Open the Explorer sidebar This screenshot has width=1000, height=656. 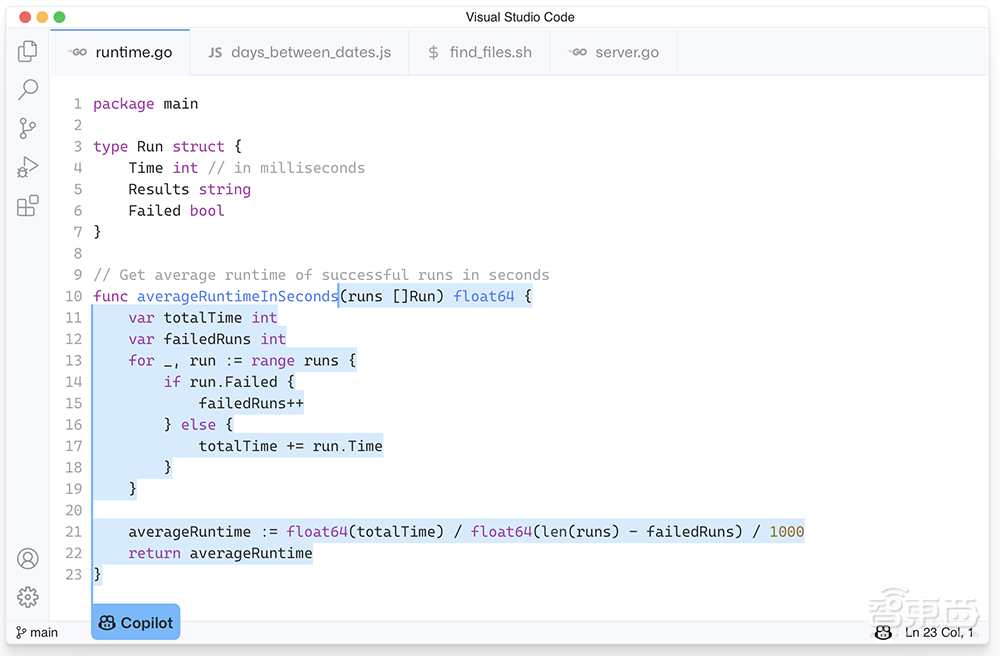pyautogui.click(x=27, y=50)
